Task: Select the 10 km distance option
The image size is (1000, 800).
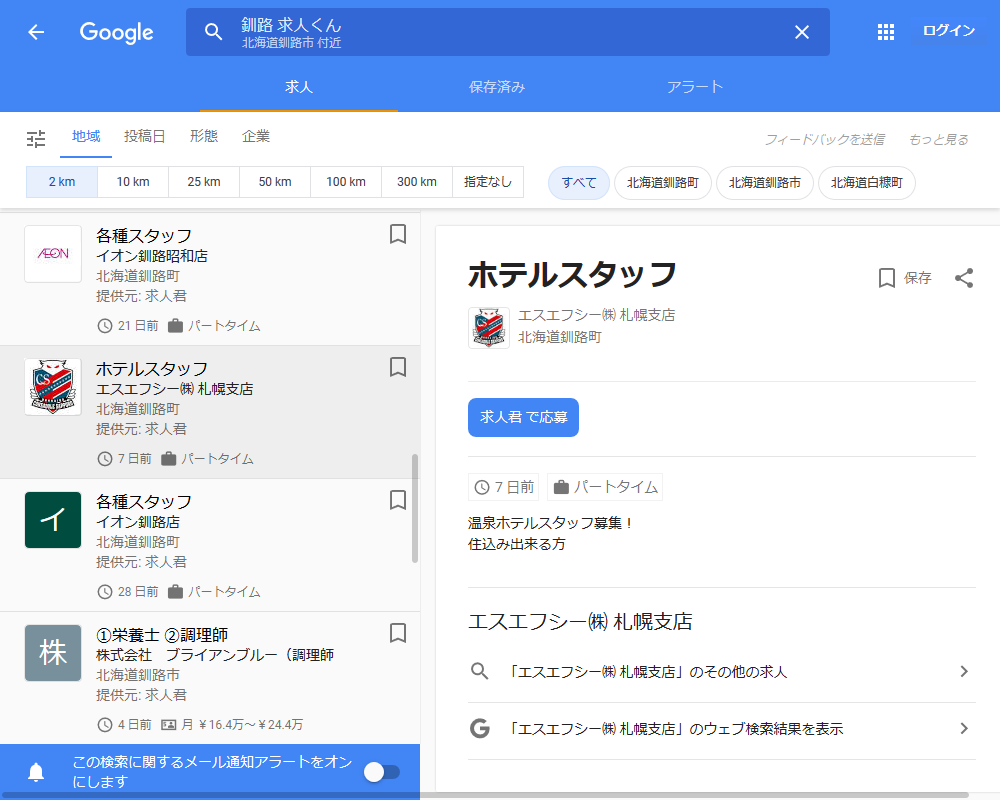Action: (x=133, y=182)
